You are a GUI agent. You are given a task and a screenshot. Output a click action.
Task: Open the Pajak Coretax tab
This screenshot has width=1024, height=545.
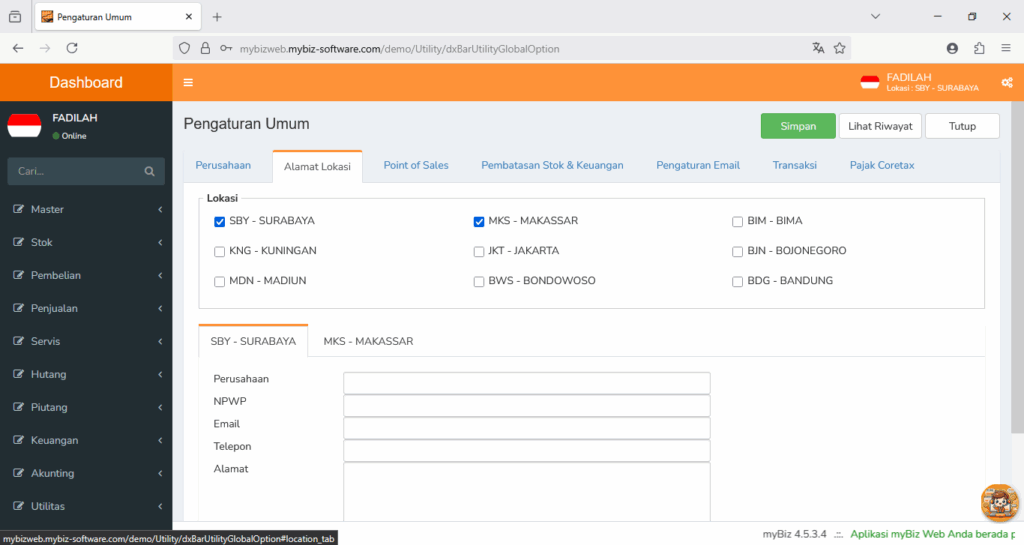(882, 166)
